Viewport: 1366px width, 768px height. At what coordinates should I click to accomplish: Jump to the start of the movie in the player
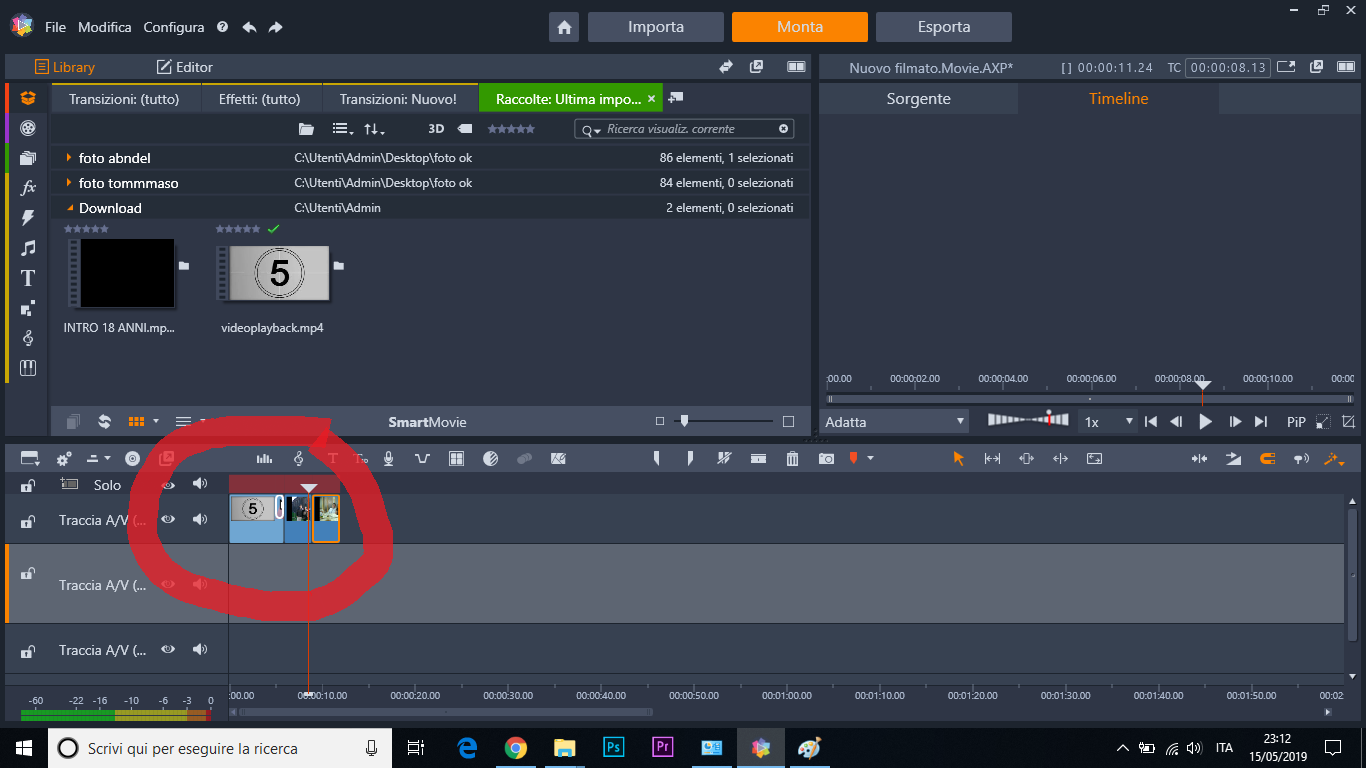1151,422
